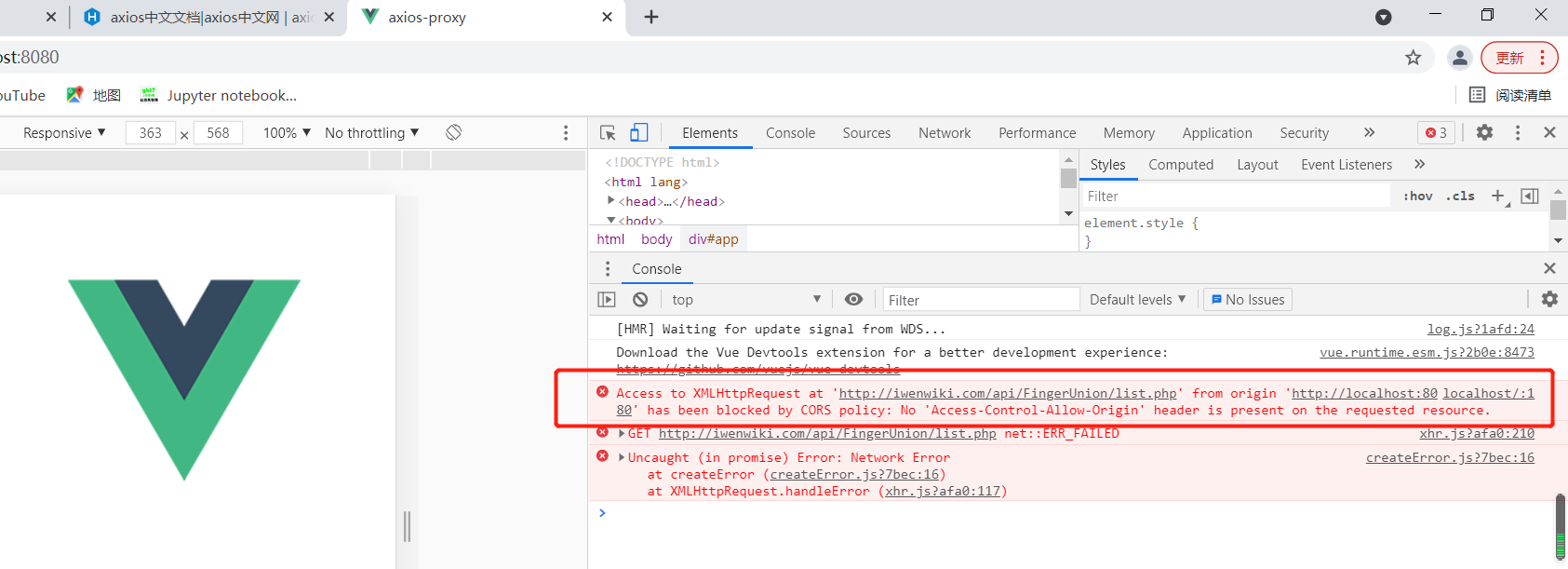Open device toolbar more options menu
The image size is (1568, 569).
coord(566,133)
